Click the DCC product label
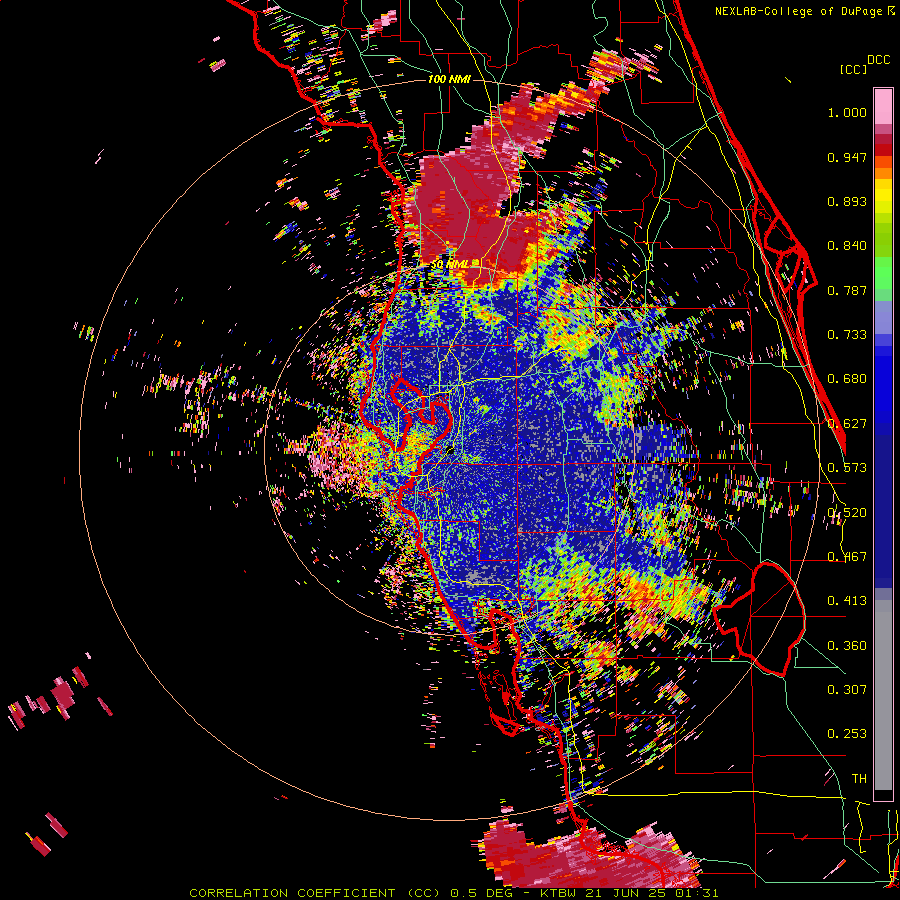Image resolution: width=900 pixels, height=900 pixels. (878, 60)
